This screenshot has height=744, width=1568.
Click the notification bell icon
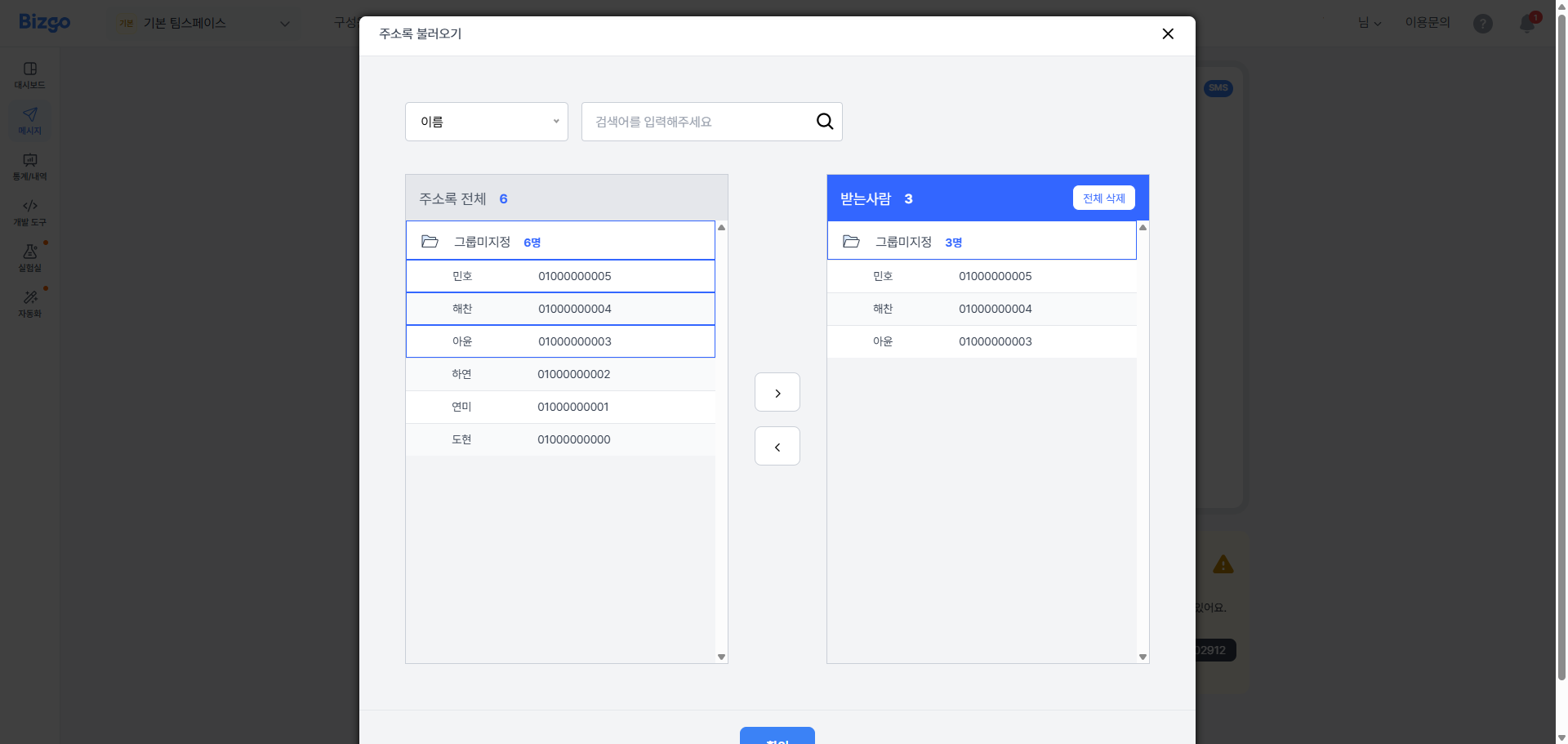[1526, 24]
